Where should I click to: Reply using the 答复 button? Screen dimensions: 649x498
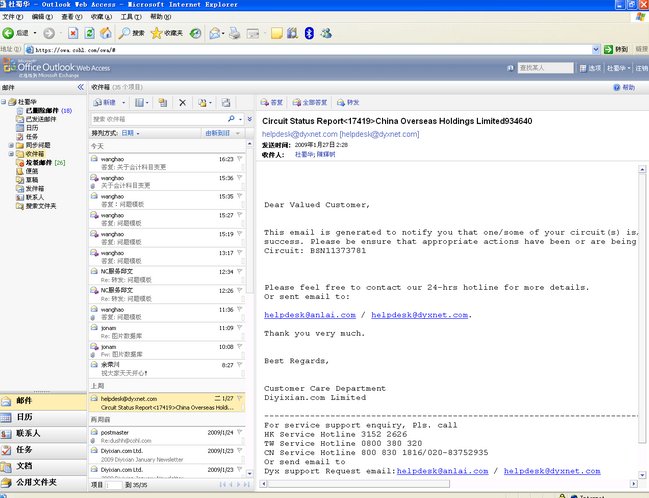(x=272, y=102)
